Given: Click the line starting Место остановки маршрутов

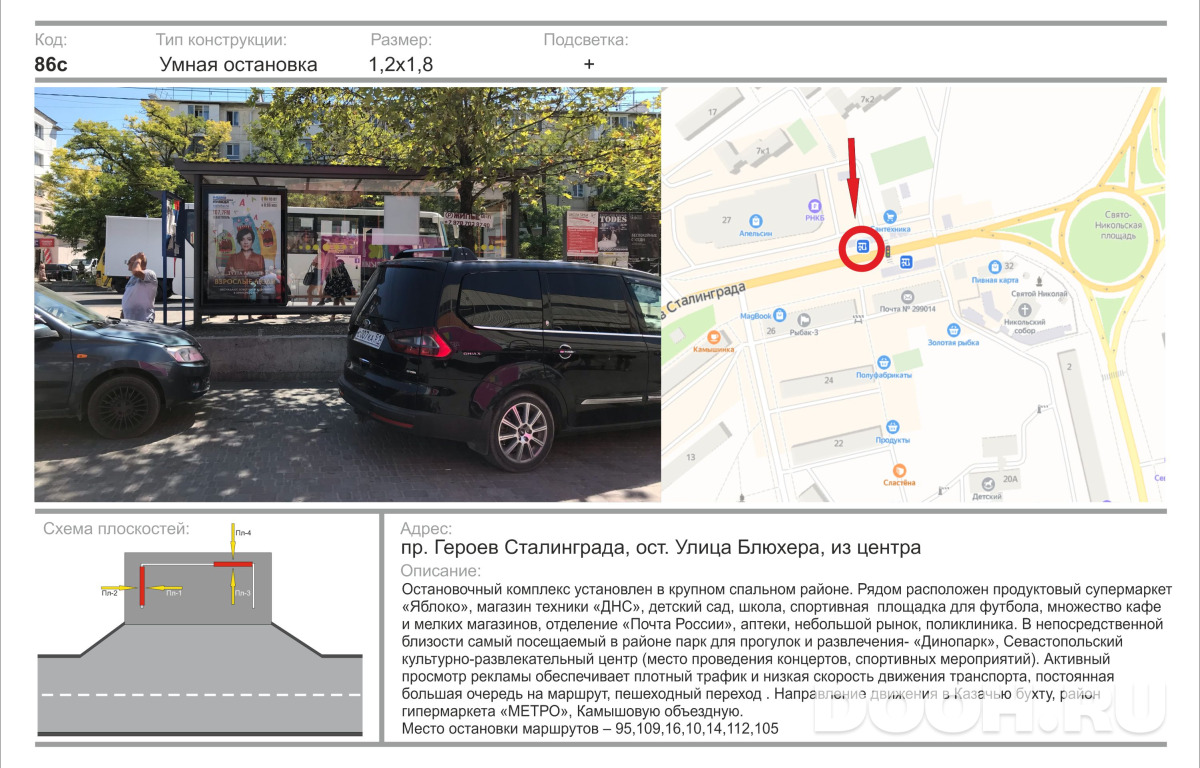Looking at the screenshot, I should point(589,729).
